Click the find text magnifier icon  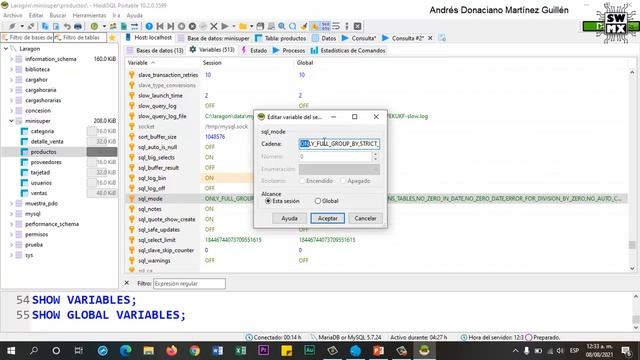pos(282,26)
